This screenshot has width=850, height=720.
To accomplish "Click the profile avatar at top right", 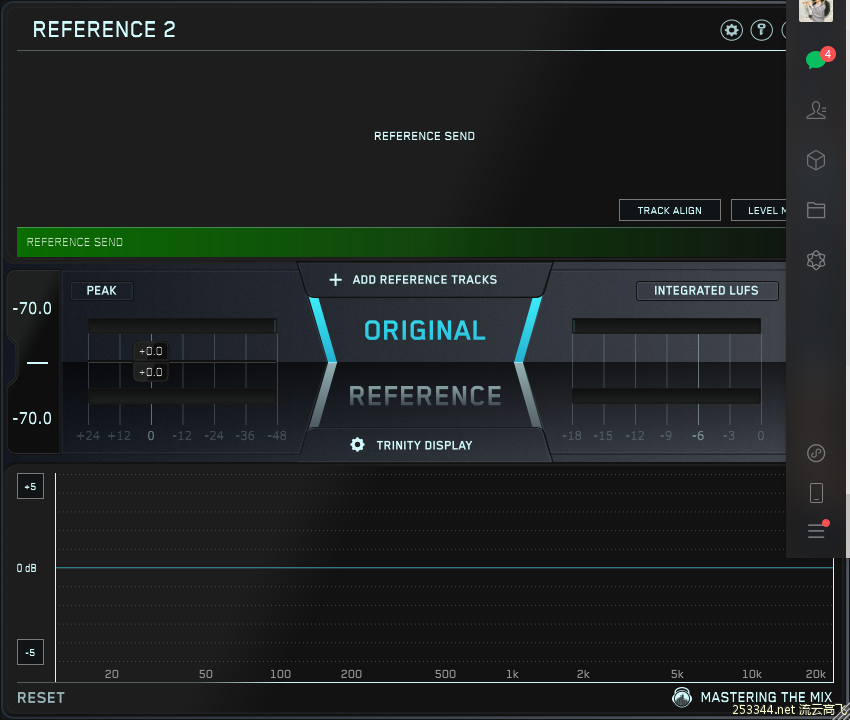I will [816, 10].
